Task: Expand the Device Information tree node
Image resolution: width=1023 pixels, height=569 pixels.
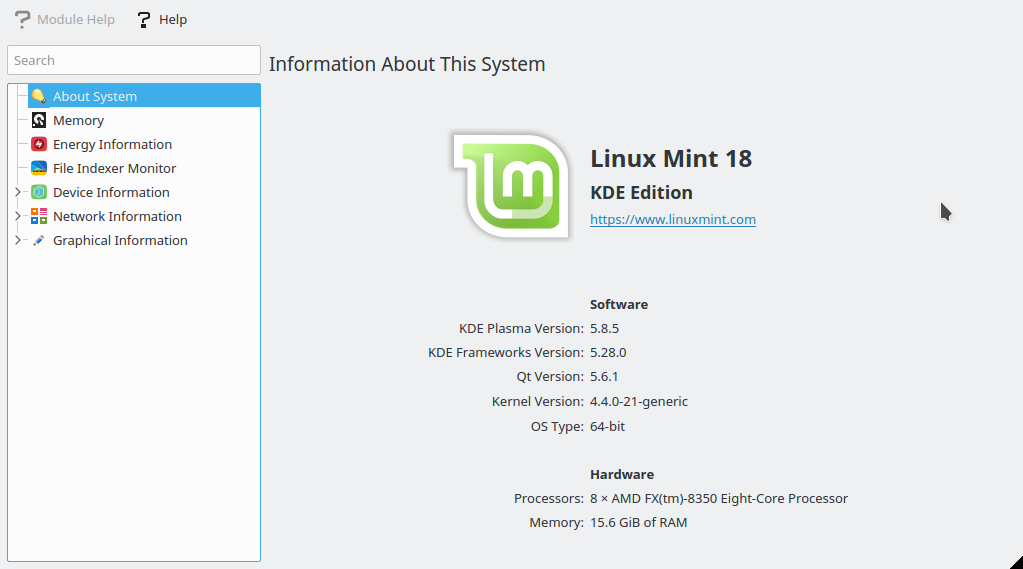Action: click(x=18, y=192)
